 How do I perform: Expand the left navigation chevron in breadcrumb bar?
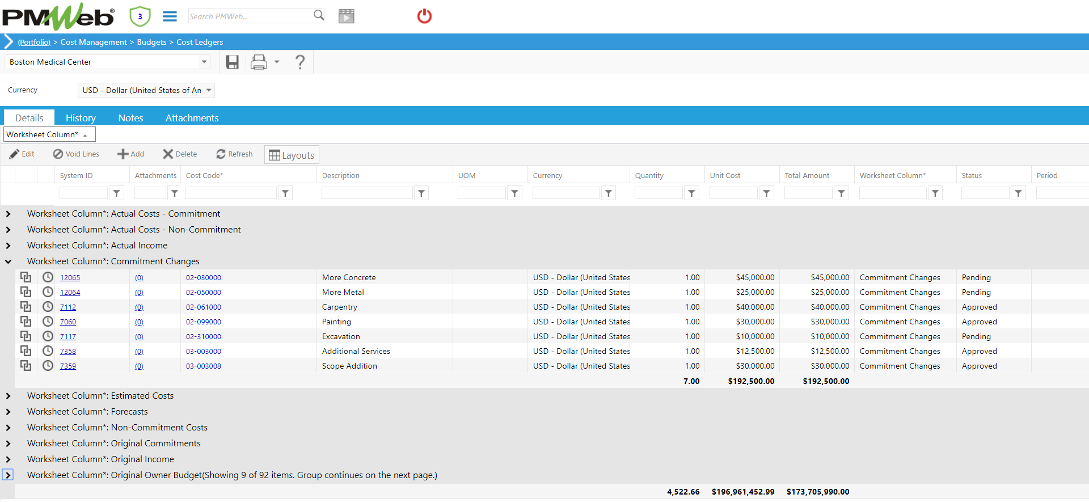pos(8,42)
